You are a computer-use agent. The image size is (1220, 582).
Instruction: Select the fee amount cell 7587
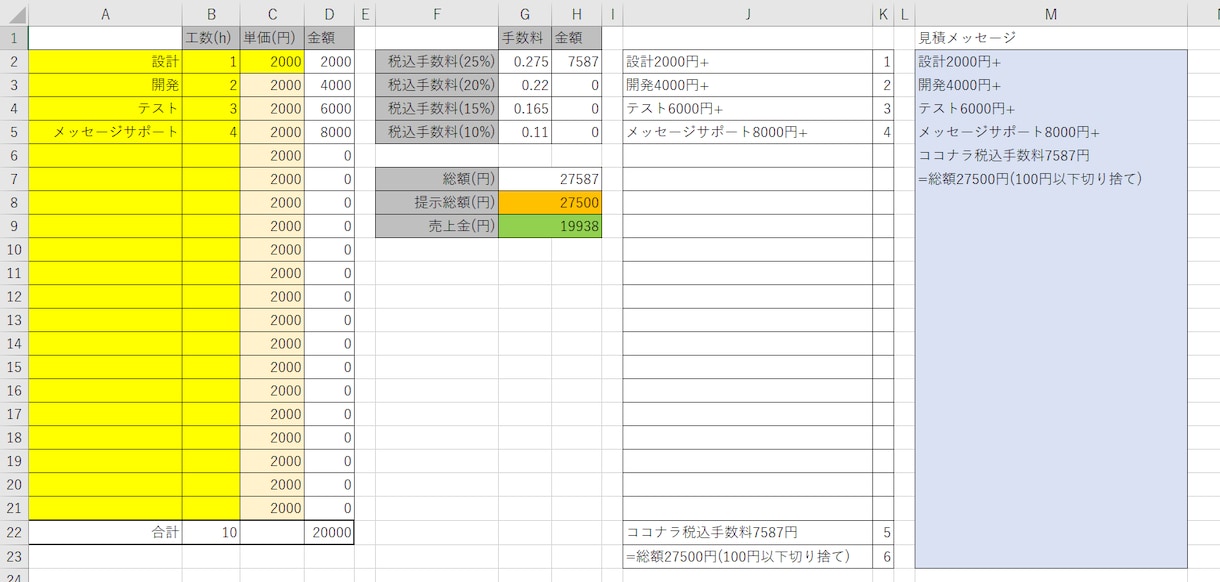tap(577, 62)
